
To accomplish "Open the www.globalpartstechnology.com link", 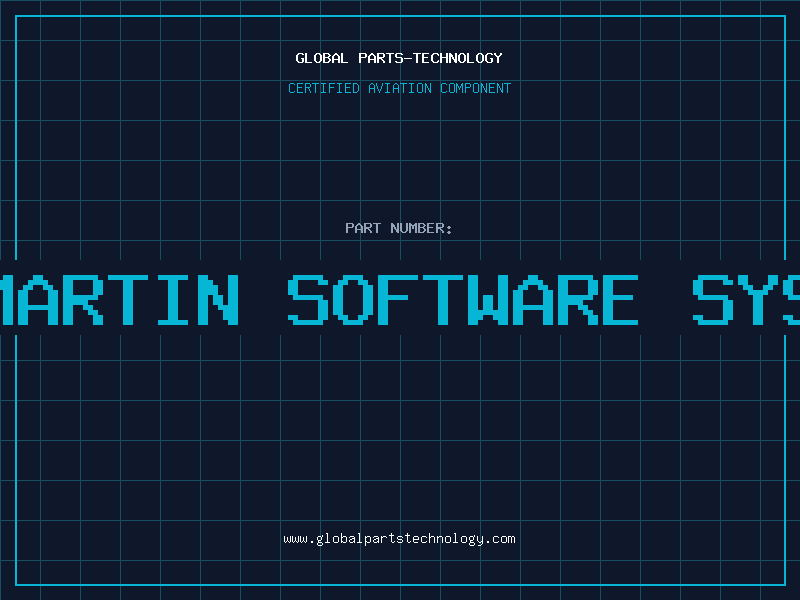I will tap(399, 539).
